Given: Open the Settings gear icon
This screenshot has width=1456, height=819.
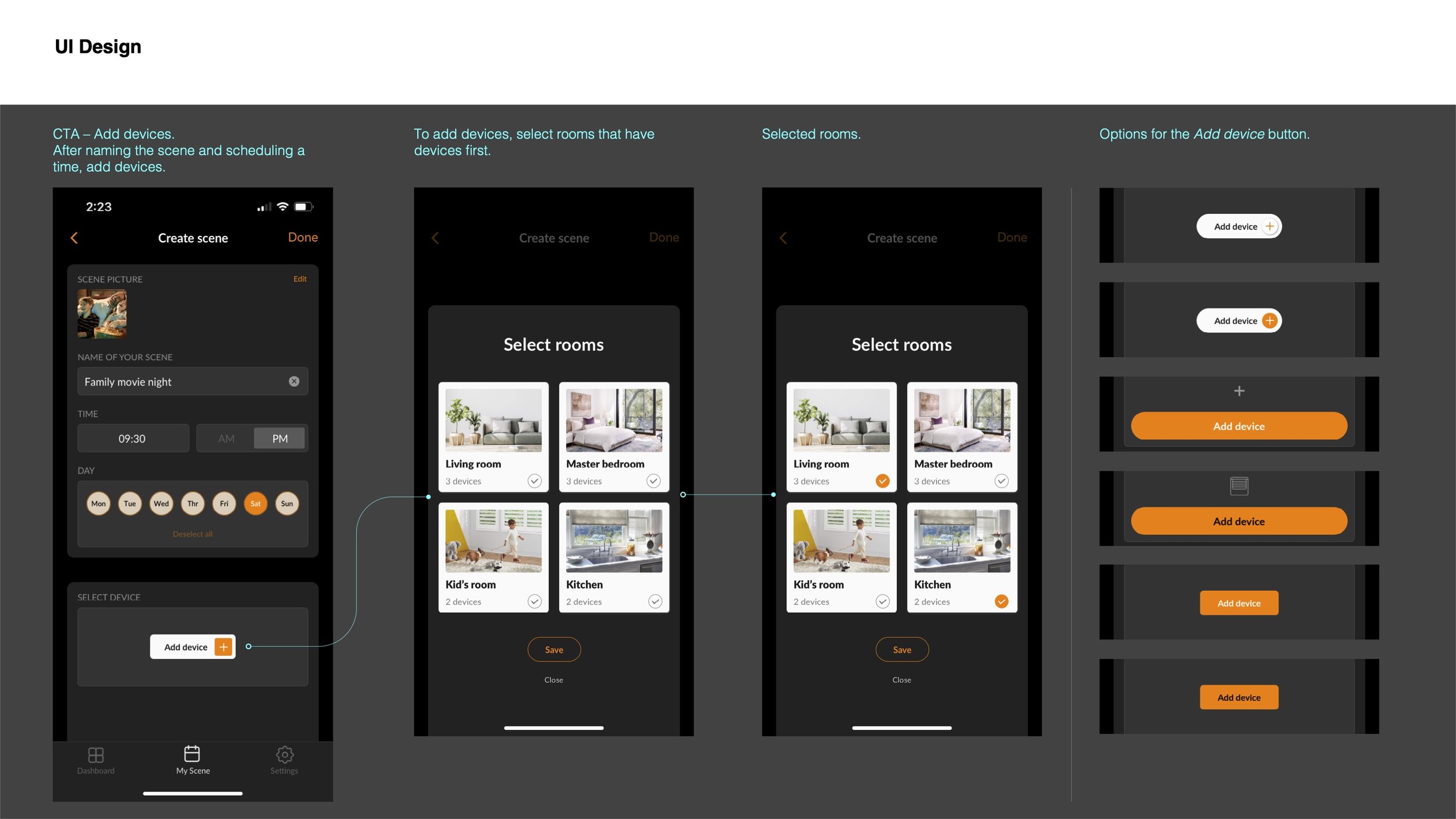Looking at the screenshot, I should tap(284, 755).
